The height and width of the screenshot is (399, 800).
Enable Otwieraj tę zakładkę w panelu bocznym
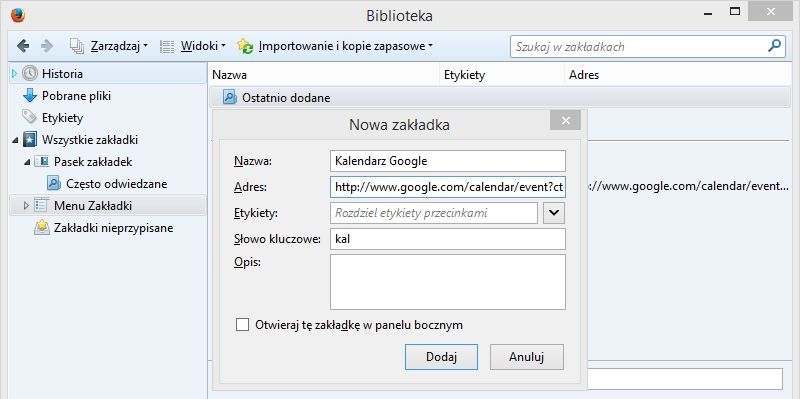pos(242,325)
